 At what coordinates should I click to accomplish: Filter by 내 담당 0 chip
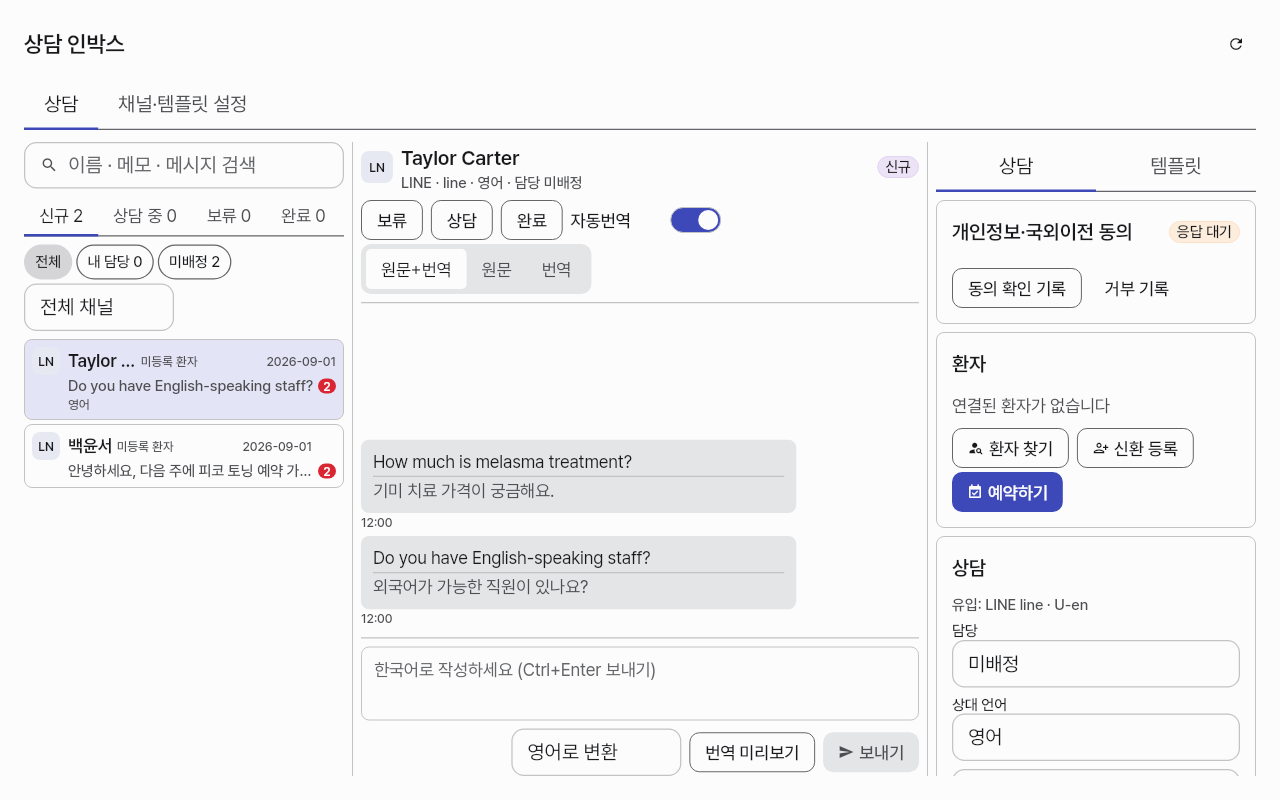115,262
